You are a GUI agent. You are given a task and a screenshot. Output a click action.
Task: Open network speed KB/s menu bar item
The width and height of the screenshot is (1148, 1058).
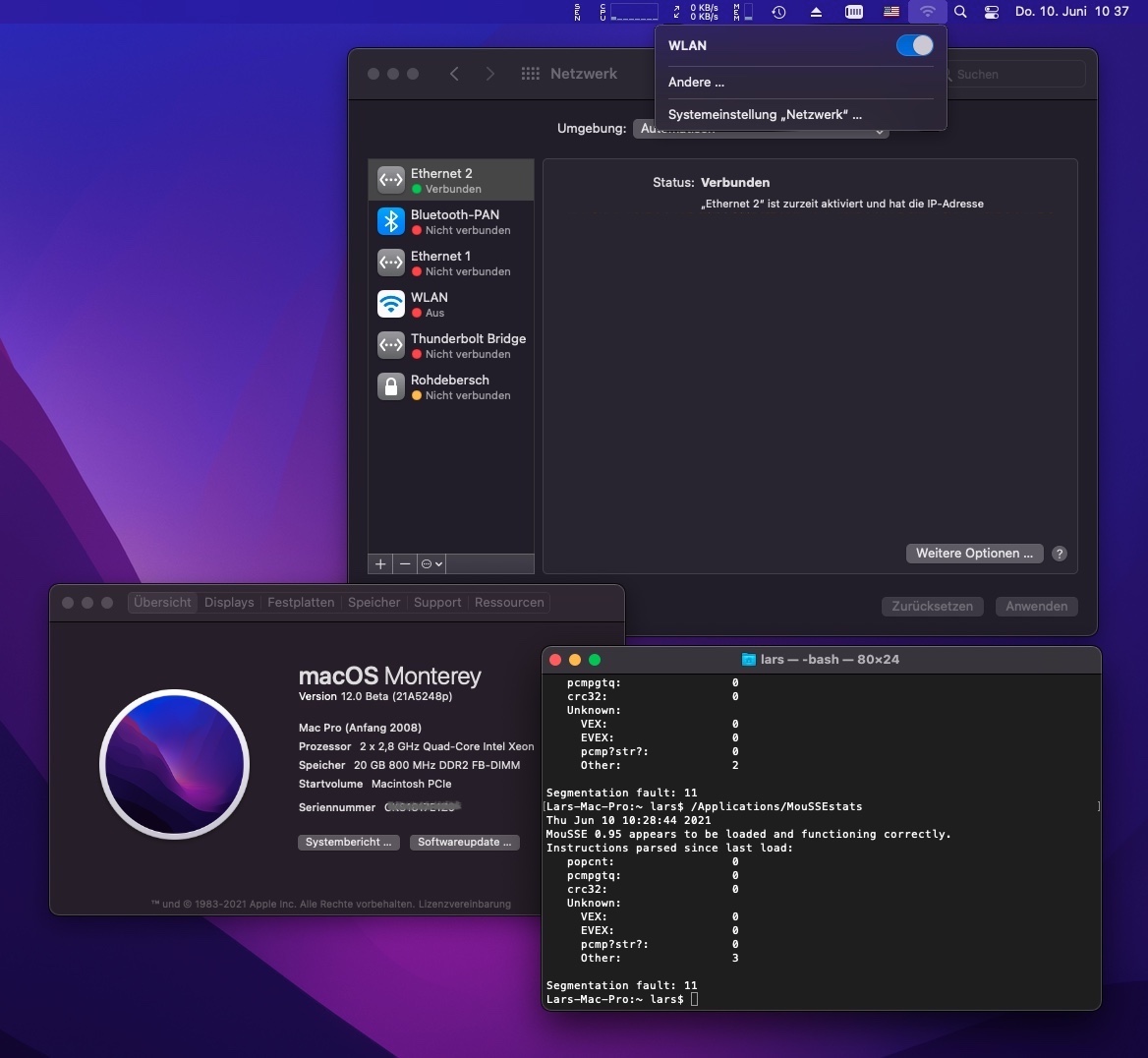coord(696,12)
